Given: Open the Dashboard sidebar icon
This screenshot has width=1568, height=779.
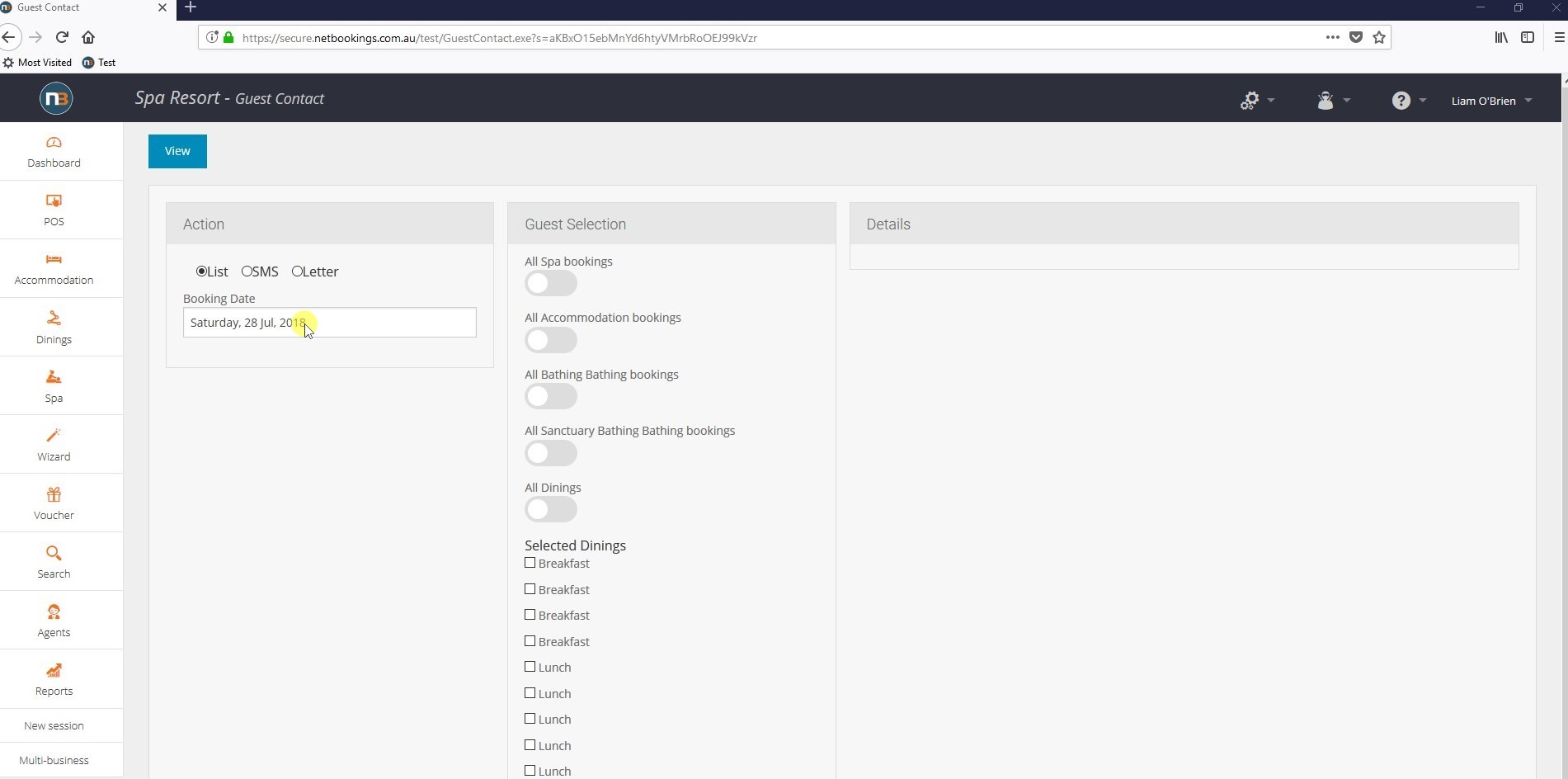Looking at the screenshot, I should pos(54,143).
